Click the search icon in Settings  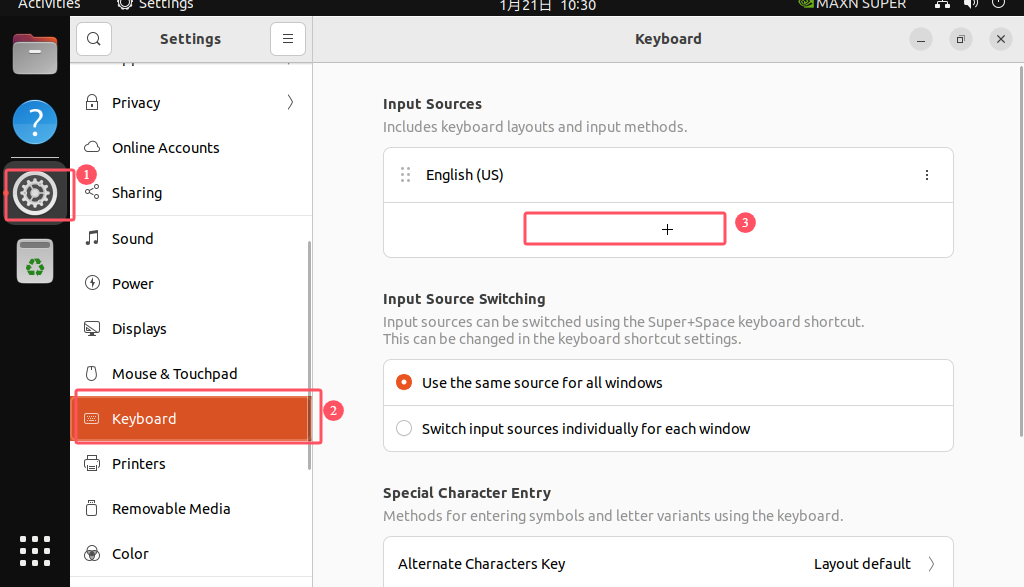click(94, 39)
